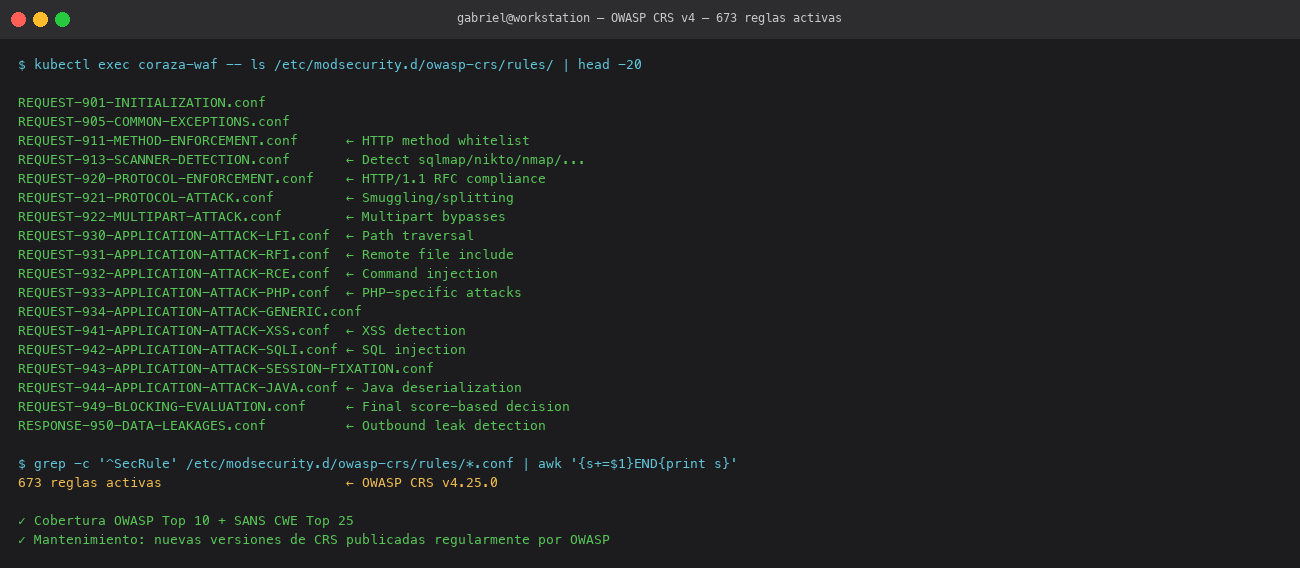The height and width of the screenshot is (568, 1300).
Task: Click the 'Mantenimiento: nuevas versiones' line
Action: click(x=314, y=540)
